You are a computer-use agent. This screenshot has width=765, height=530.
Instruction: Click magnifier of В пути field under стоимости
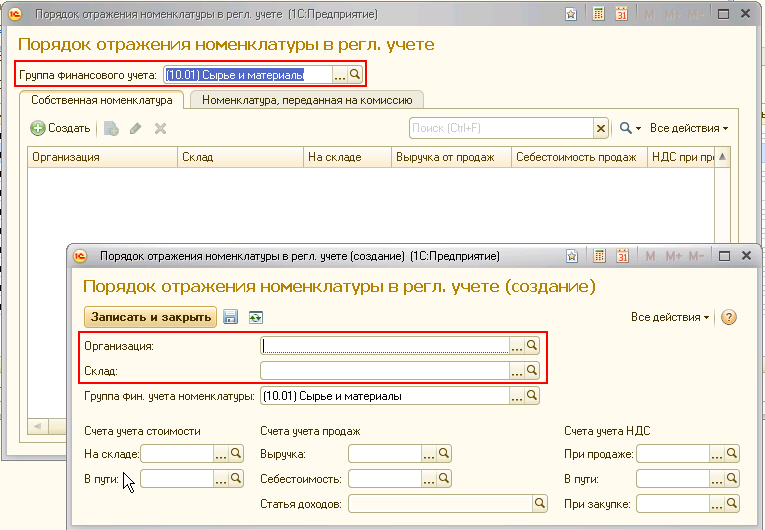[x=236, y=479]
